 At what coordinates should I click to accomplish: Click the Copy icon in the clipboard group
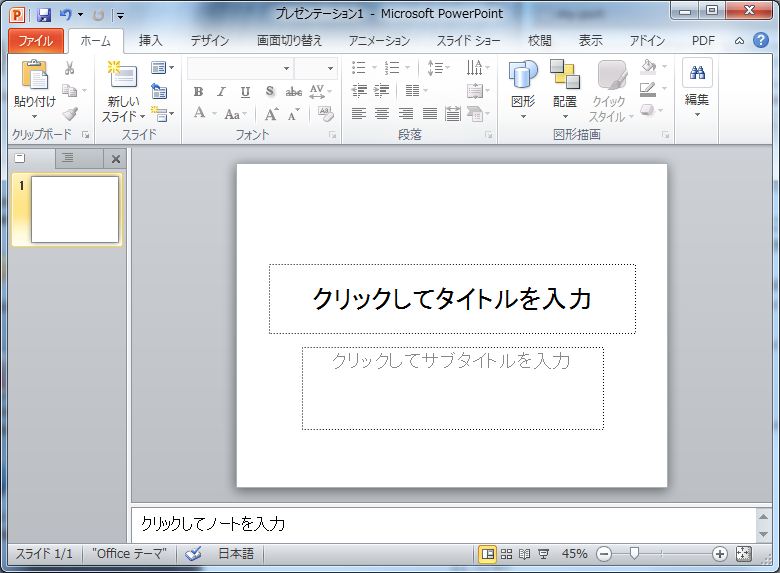coord(70,91)
